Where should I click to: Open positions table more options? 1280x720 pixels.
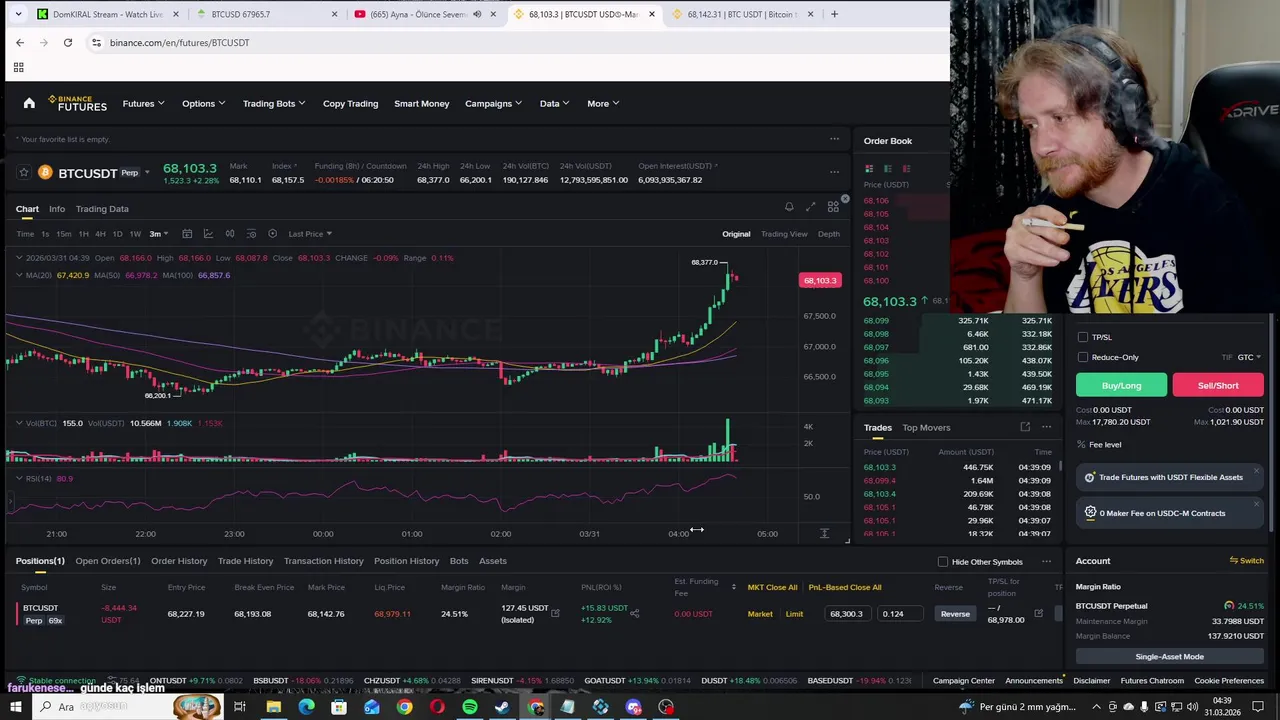click(1046, 561)
